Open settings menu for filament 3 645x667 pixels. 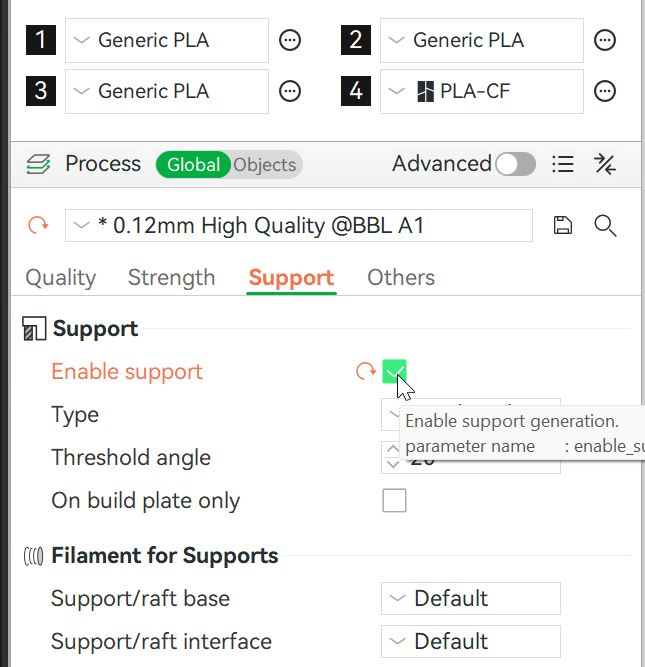[290, 91]
